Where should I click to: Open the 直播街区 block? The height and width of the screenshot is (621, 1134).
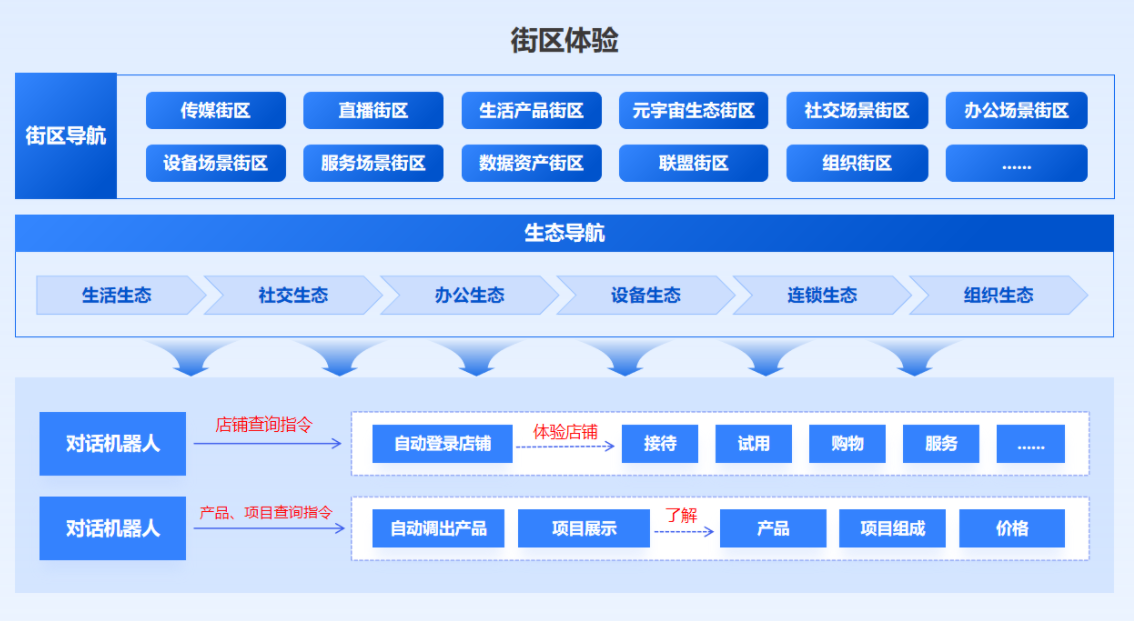[373, 111]
